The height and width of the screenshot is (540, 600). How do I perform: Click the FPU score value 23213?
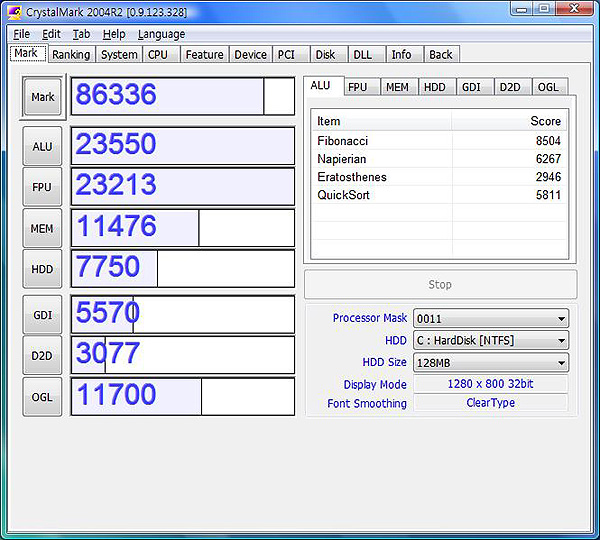pos(116,184)
